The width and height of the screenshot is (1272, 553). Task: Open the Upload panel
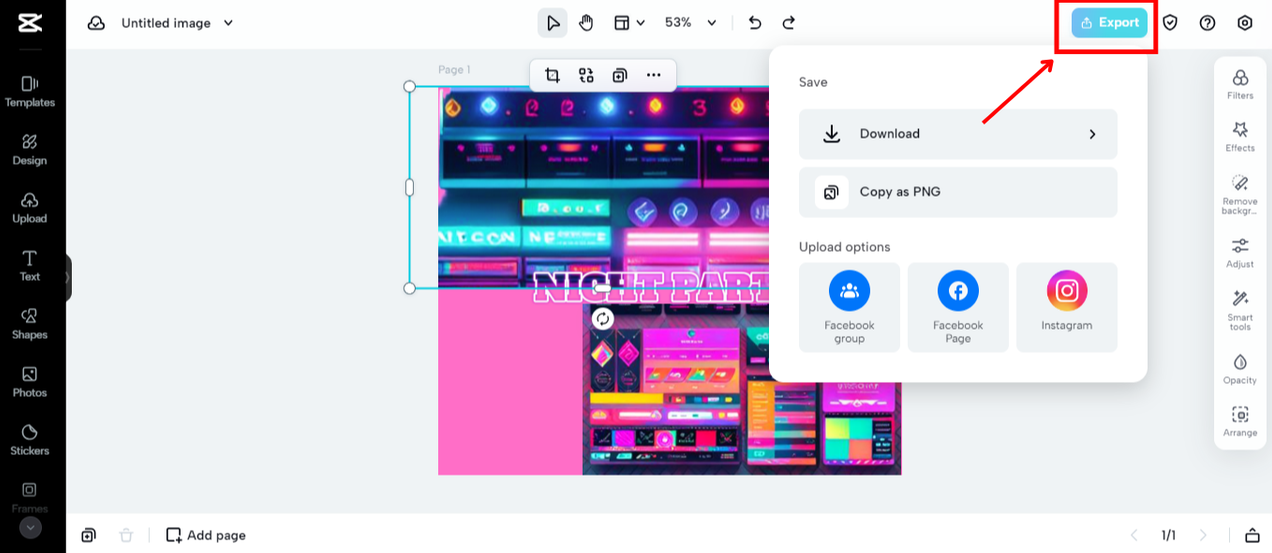tap(30, 208)
